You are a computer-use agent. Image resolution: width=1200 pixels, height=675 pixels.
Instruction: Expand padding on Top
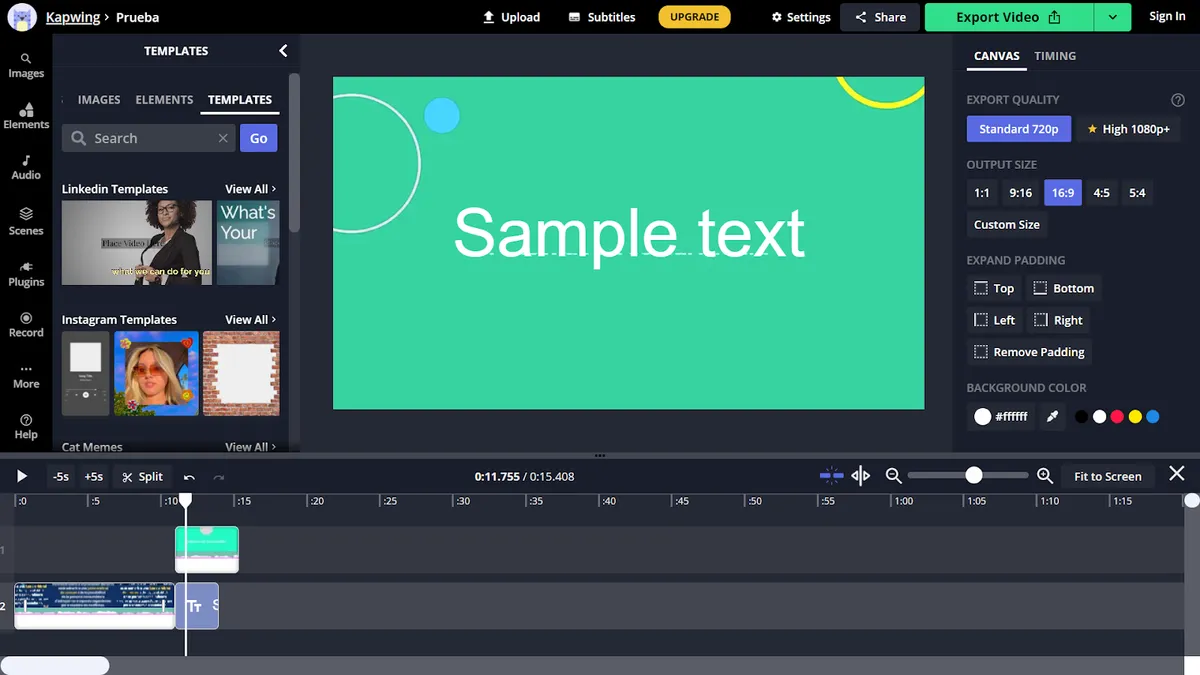click(x=995, y=288)
